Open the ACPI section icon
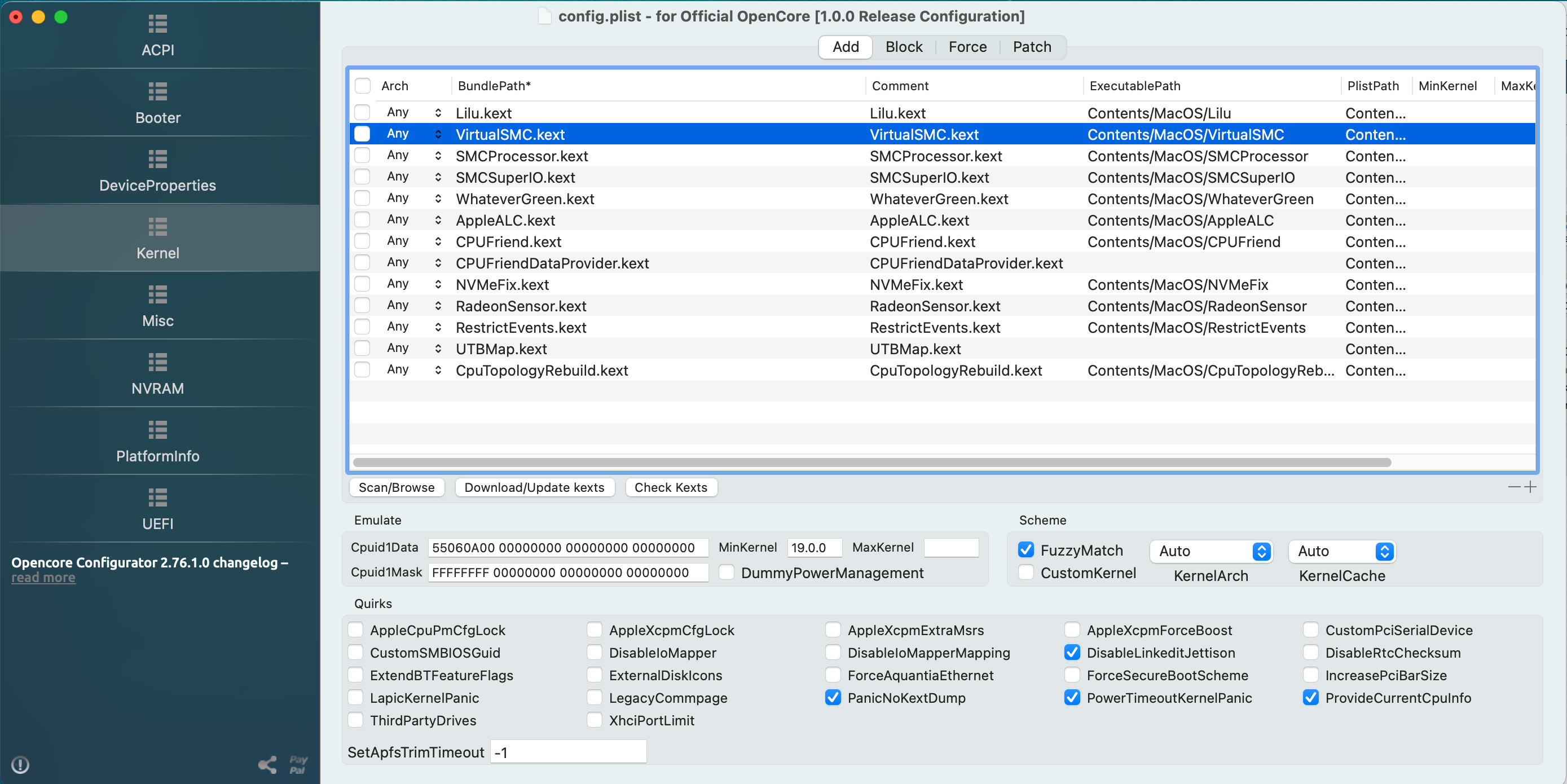 tap(157, 24)
